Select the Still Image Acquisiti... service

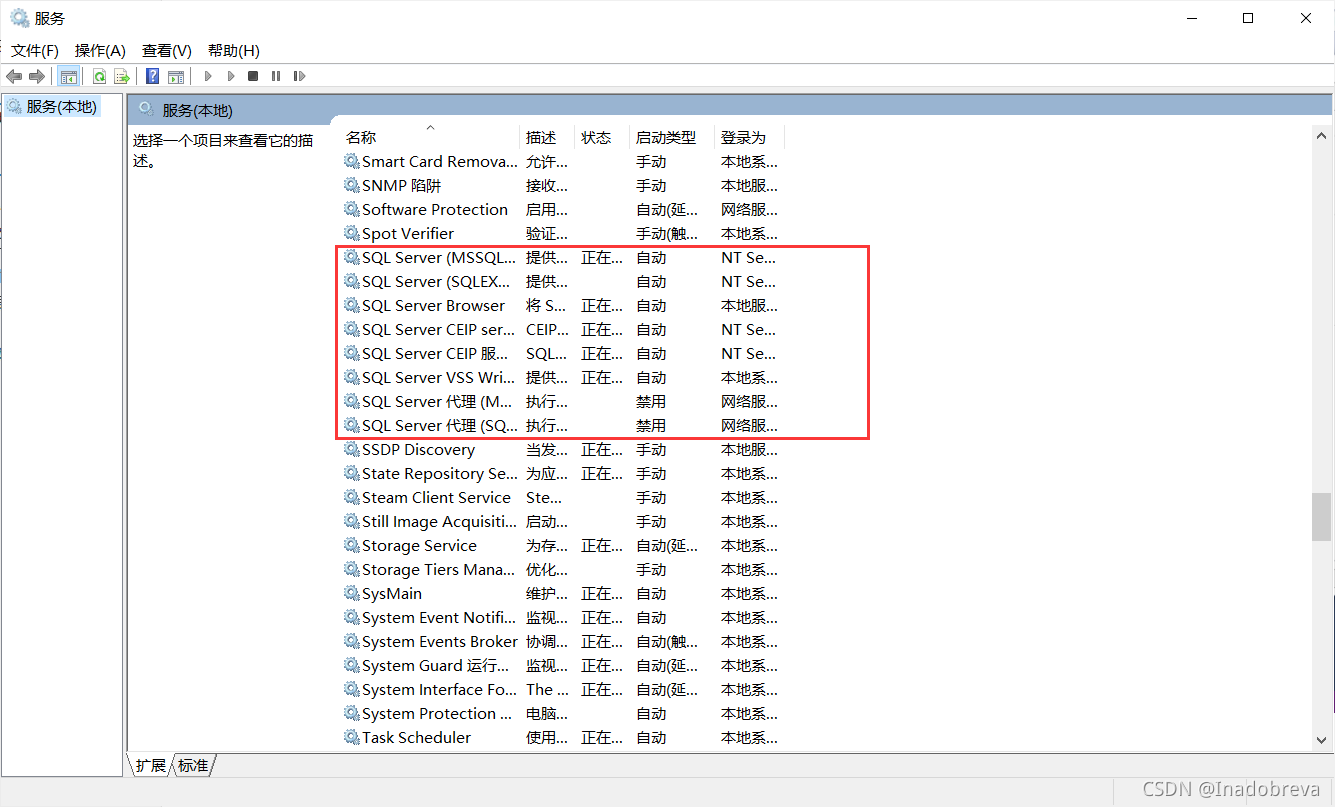coord(561,521)
